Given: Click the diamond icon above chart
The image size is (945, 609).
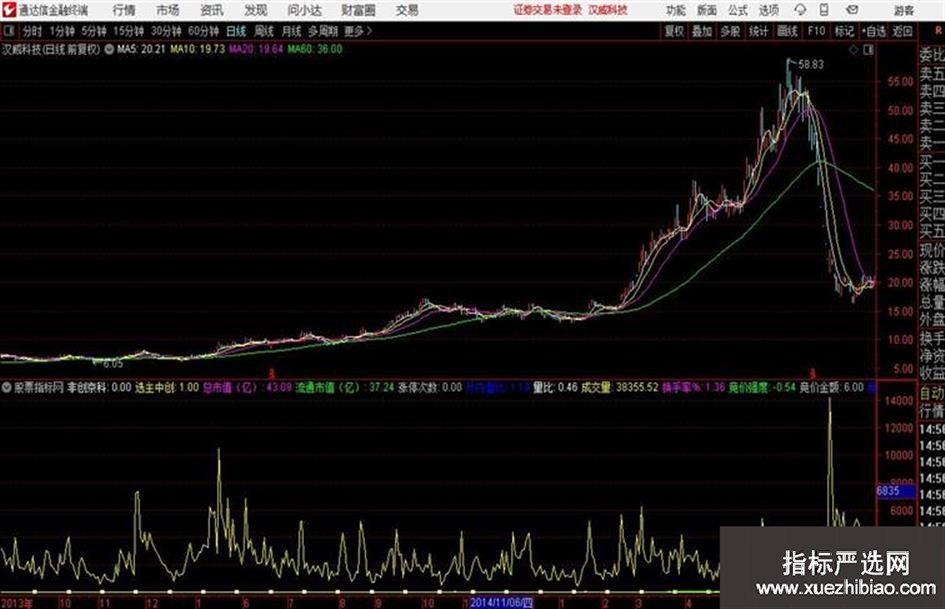Looking at the screenshot, I should tap(853, 50).
